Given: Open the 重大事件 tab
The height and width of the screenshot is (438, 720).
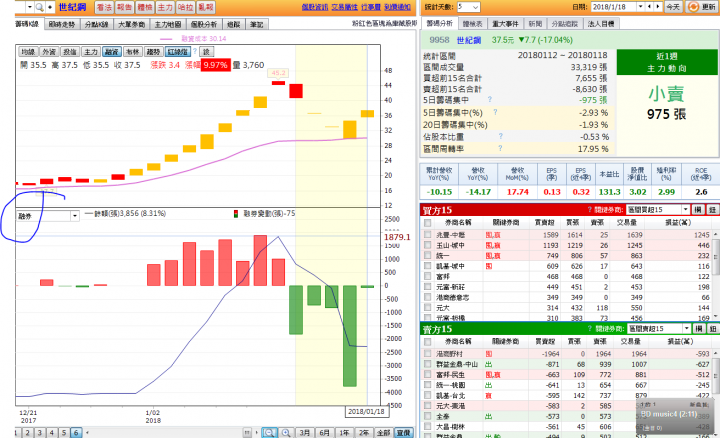Looking at the screenshot, I should point(505,23).
